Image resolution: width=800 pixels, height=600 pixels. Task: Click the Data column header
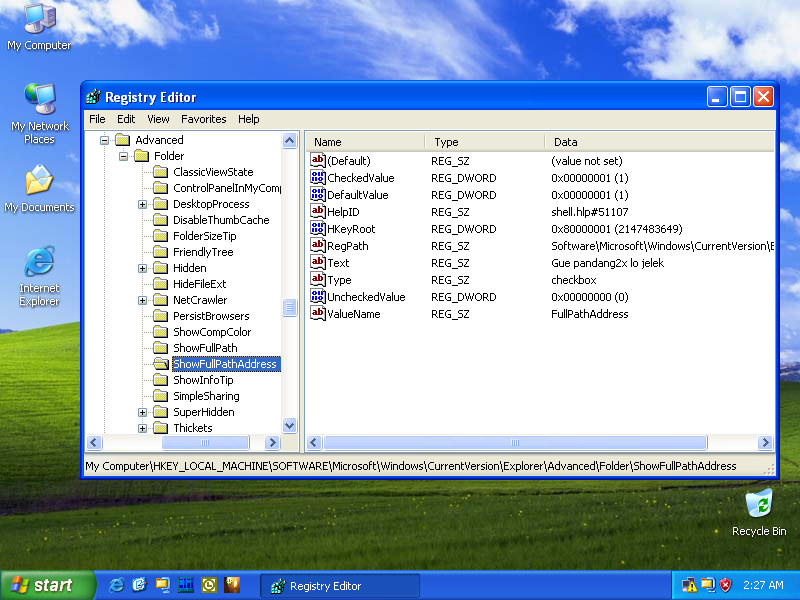click(659, 142)
